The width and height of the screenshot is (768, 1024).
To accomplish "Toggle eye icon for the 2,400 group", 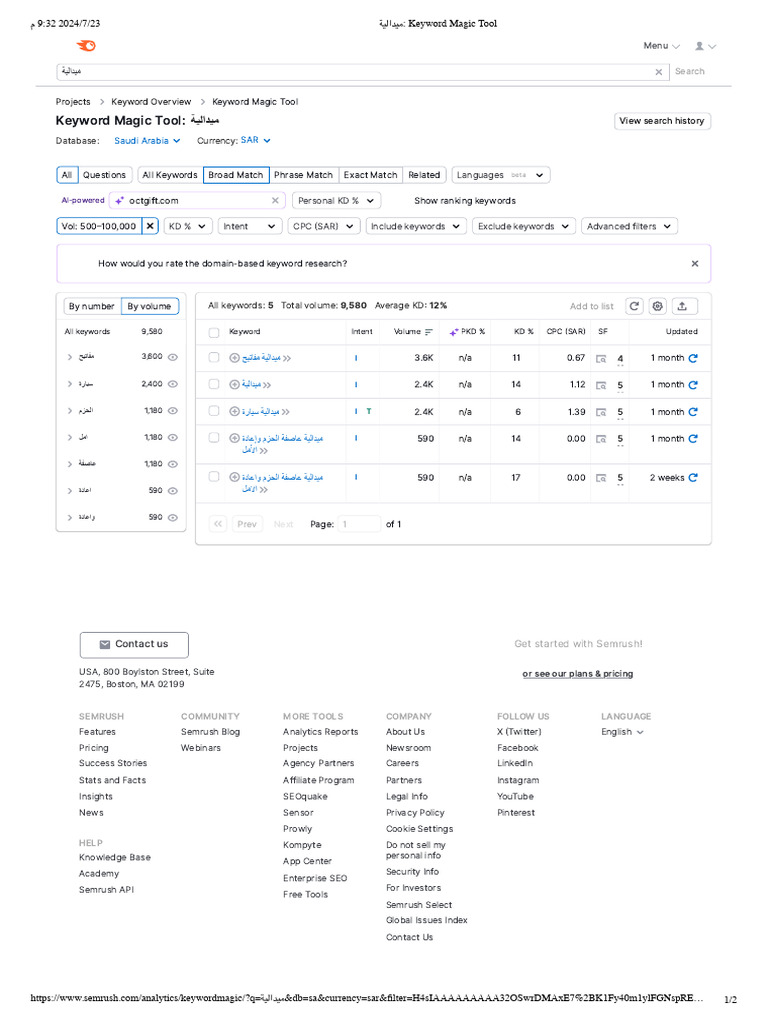I will pos(173,384).
